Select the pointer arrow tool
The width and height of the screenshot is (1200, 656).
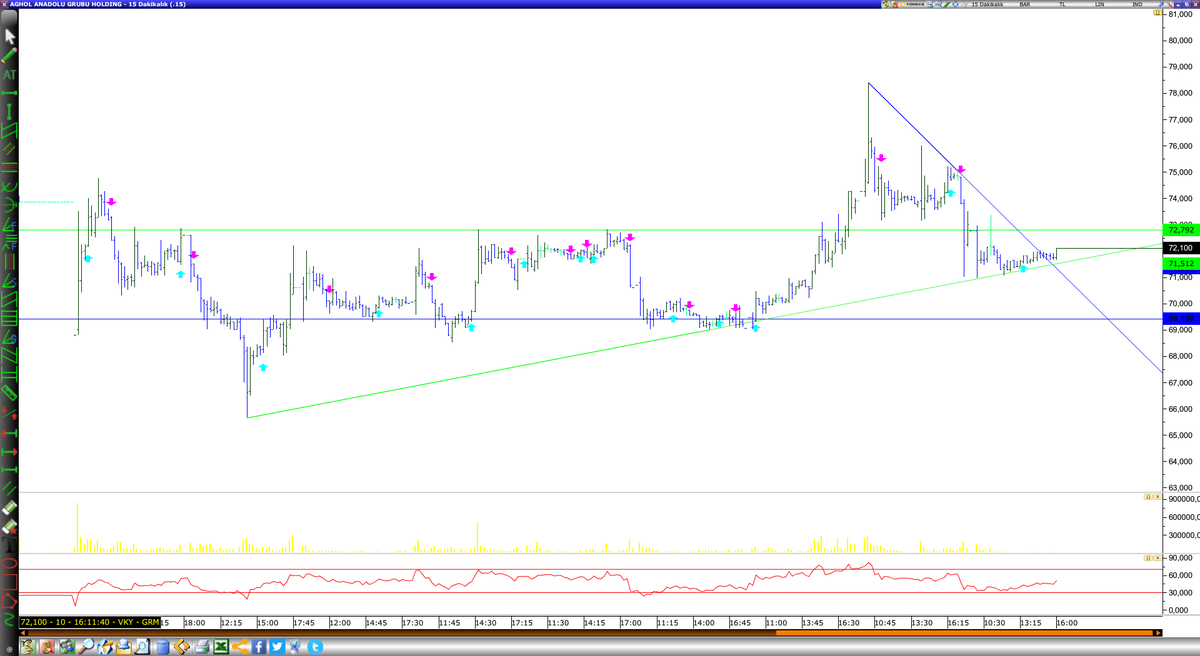point(11,36)
